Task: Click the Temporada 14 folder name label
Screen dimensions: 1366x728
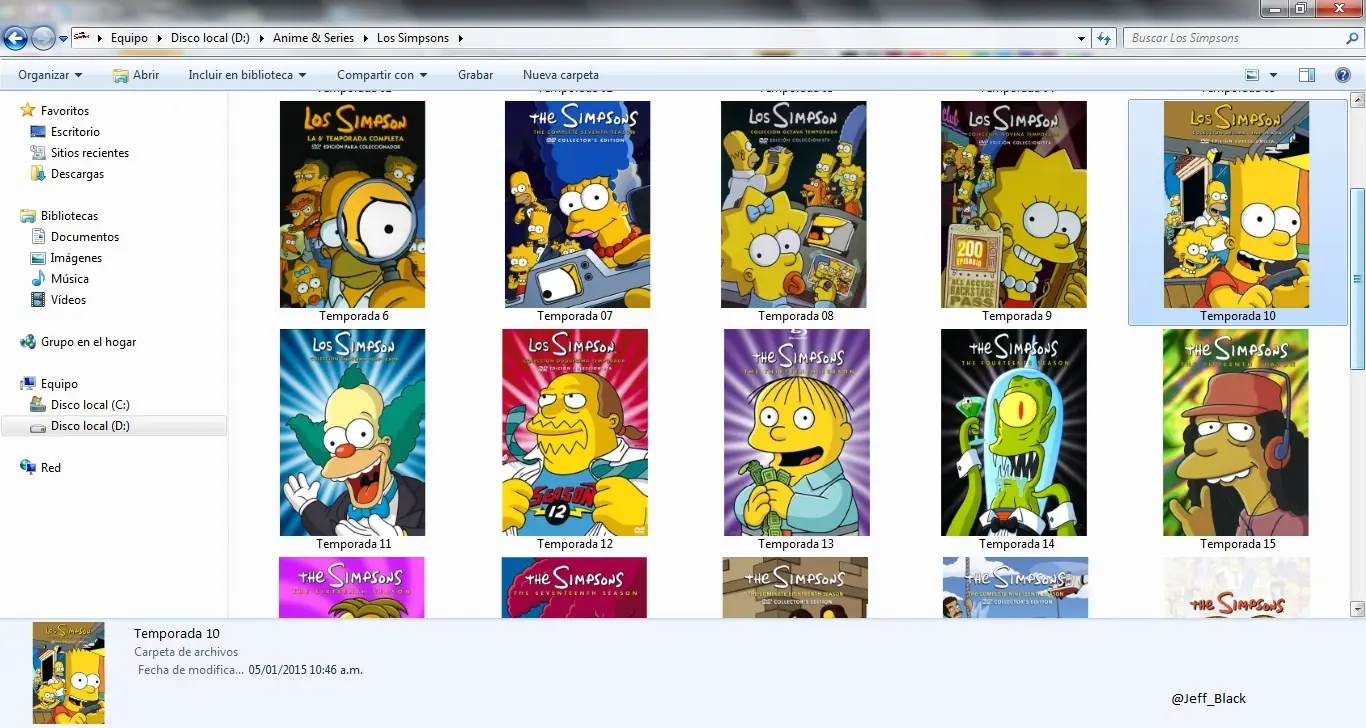Action: click(x=1017, y=544)
